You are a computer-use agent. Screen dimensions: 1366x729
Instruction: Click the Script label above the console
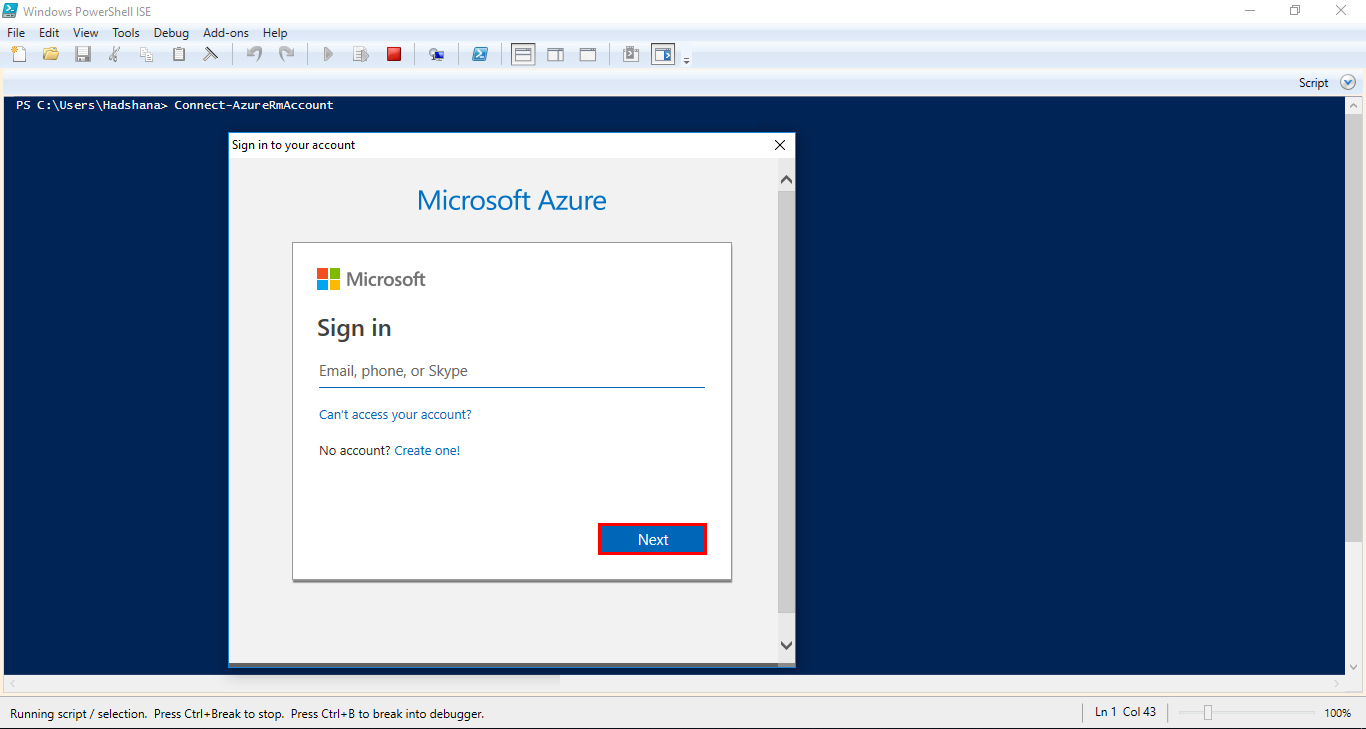tap(1313, 83)
